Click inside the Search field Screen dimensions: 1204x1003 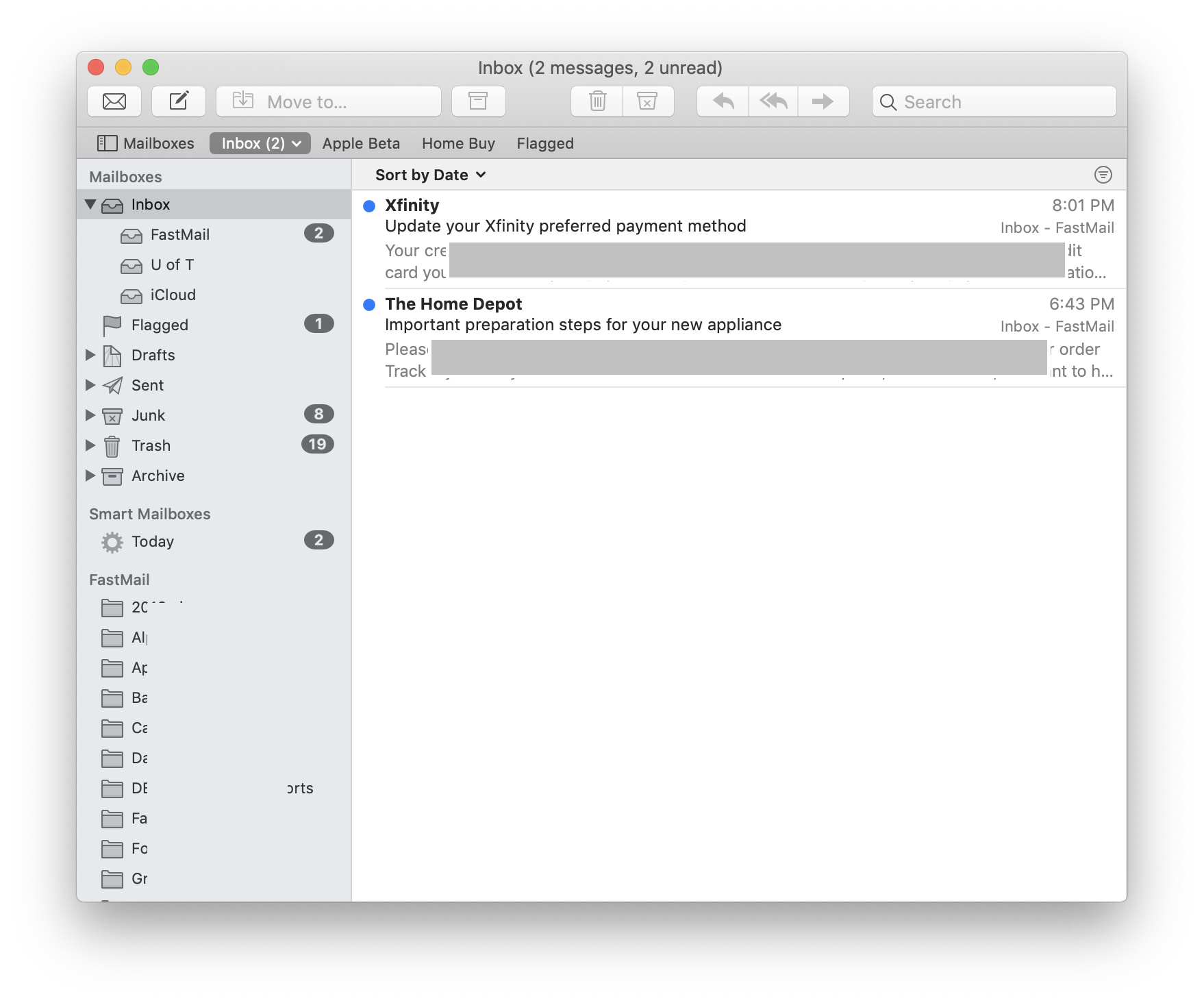click(994, 101)
